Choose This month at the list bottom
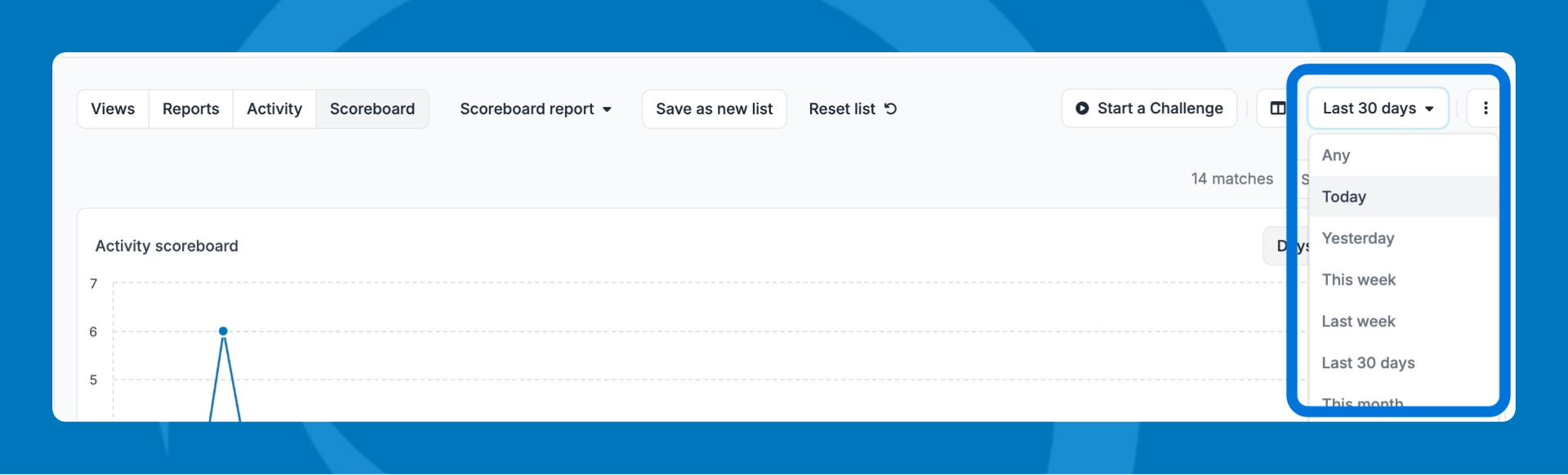This screenshot has height=475, width=1568. pyautogui.click(x=1362, y=402)
